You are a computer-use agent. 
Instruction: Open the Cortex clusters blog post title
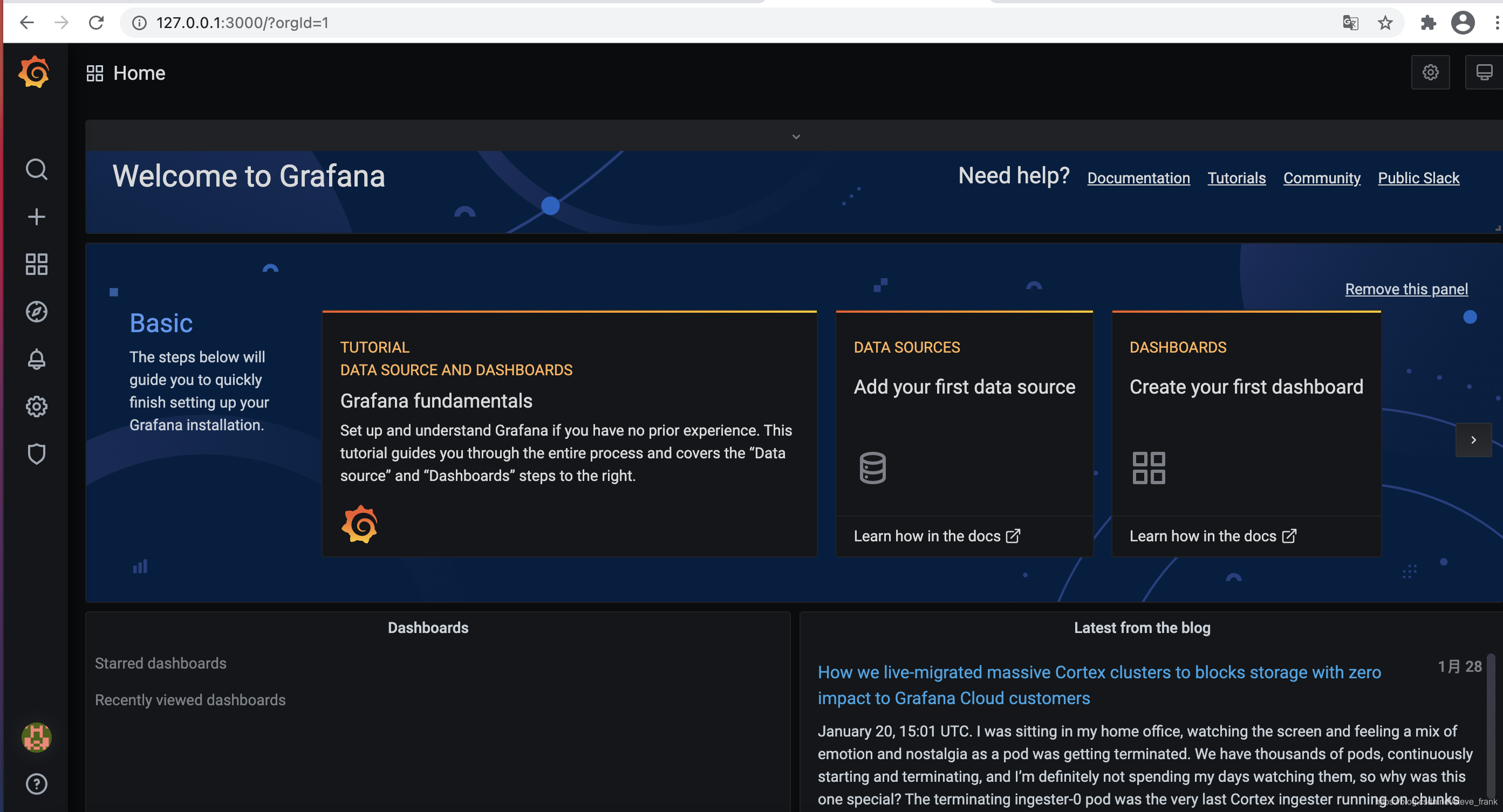(x=1099, y=685)
